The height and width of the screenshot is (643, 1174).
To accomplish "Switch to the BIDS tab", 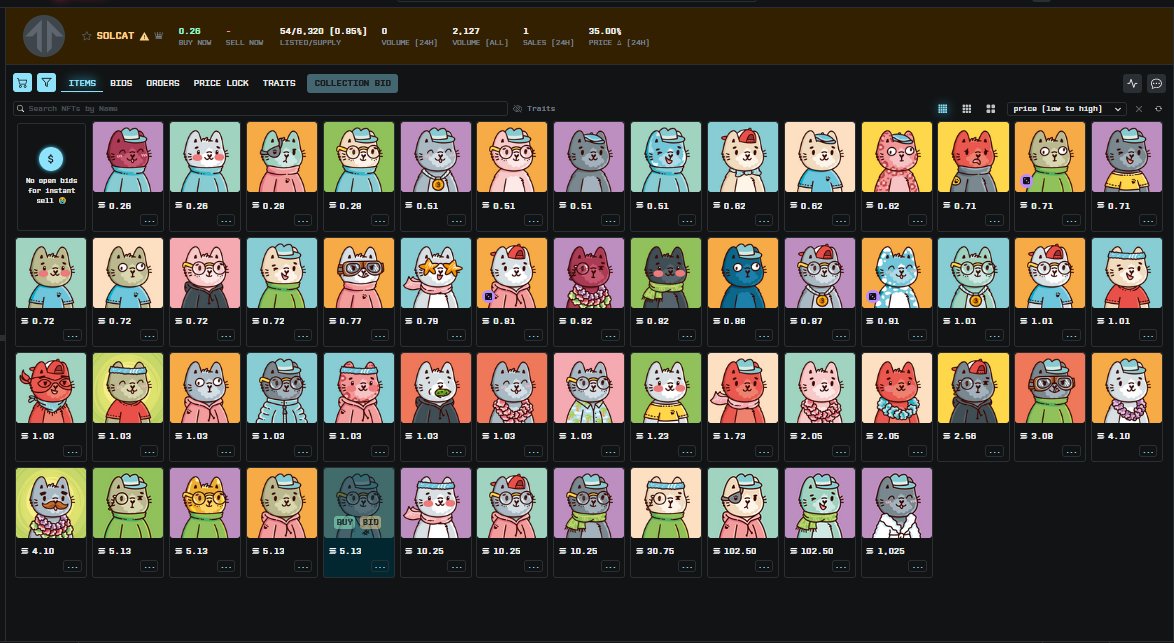I will coord(121,83).
